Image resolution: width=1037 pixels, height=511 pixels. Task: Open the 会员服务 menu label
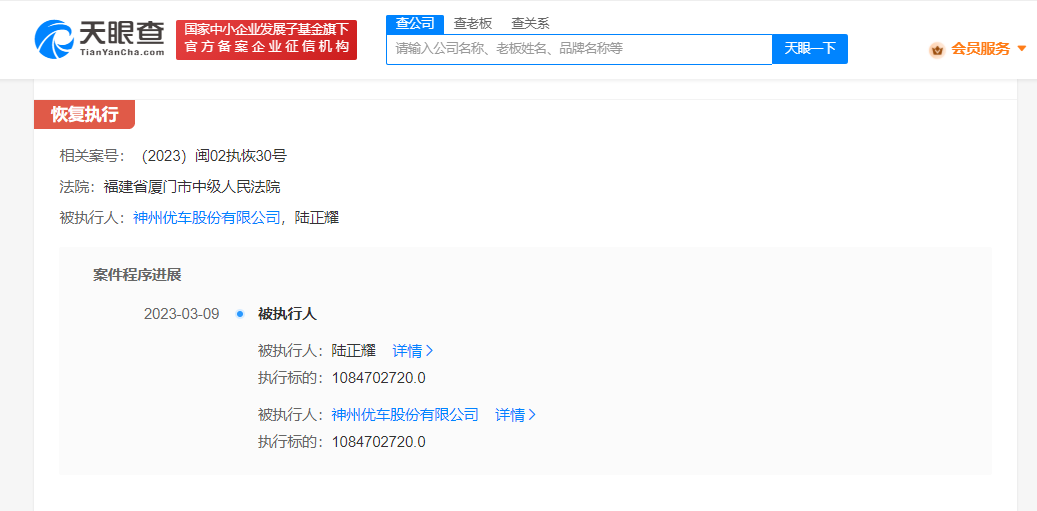[x=980, y=49]
